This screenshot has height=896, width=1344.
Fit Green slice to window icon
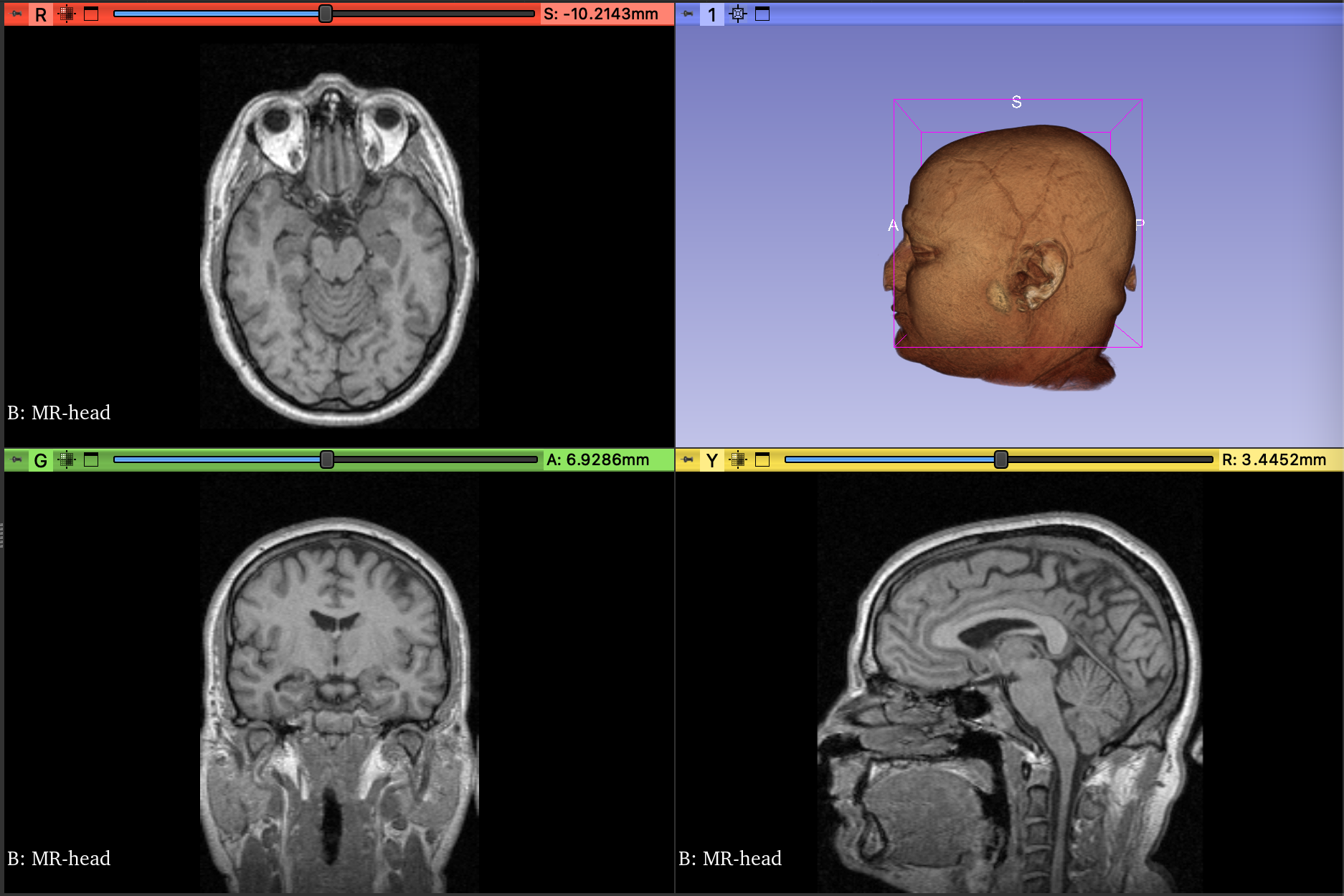tap(67, 459)
